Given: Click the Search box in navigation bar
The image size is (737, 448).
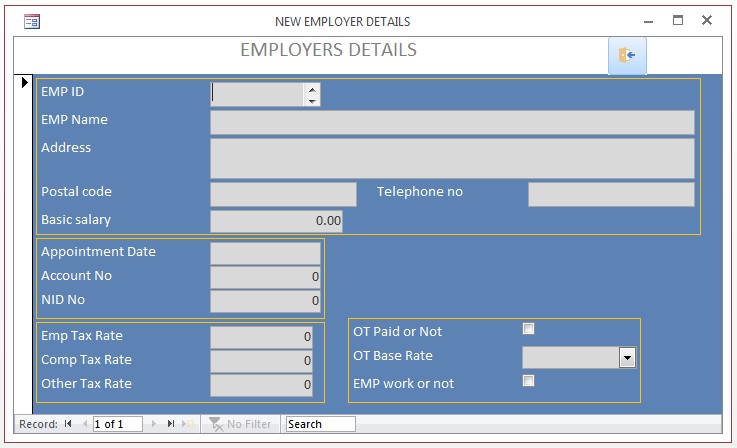Looking at the screenshot, I should click(321, 424).
